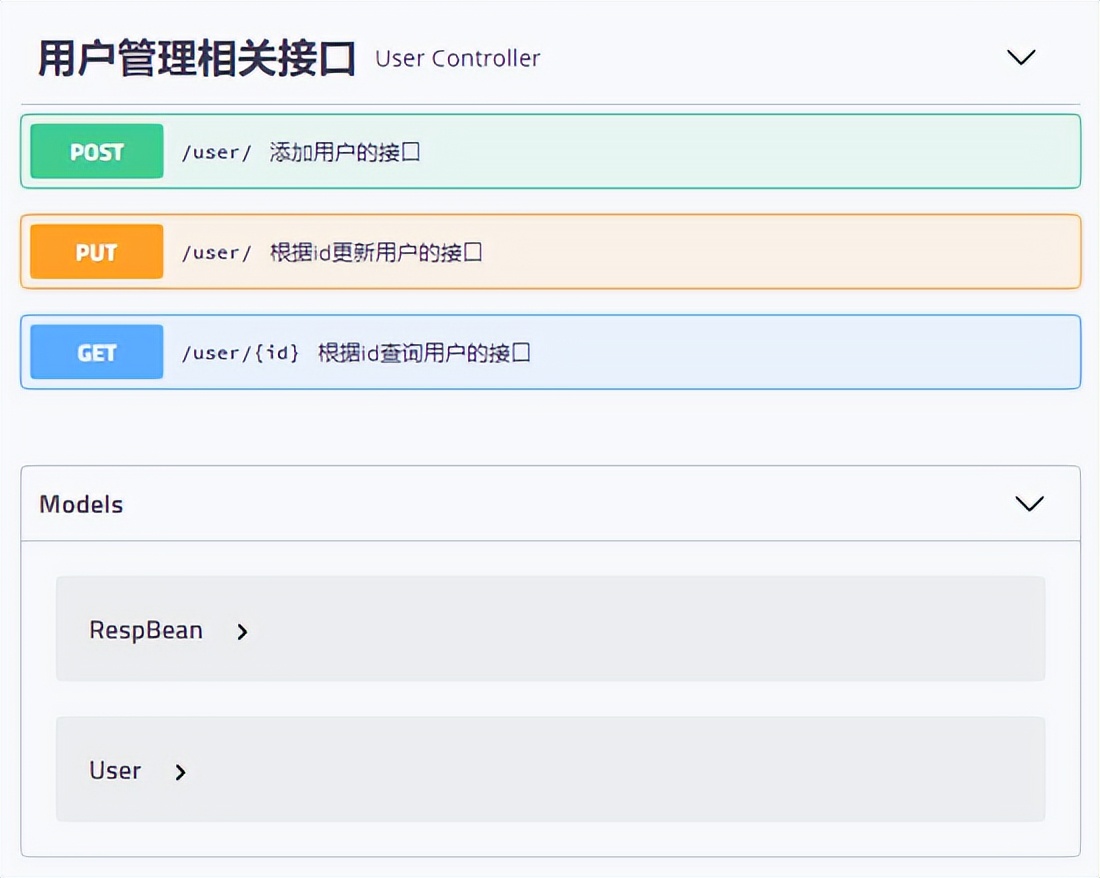Click the chevron in the Models header
This screenshot has height=878, width=1100.
1029,504
